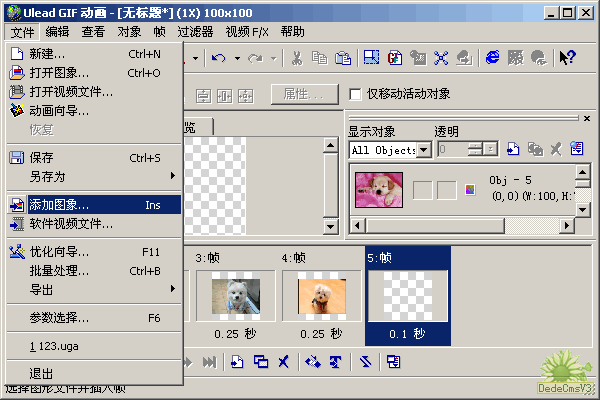This screenshot has width=600, height=400.
Task: Open the redo history dropdown arrow
Action: click(273, 59)
